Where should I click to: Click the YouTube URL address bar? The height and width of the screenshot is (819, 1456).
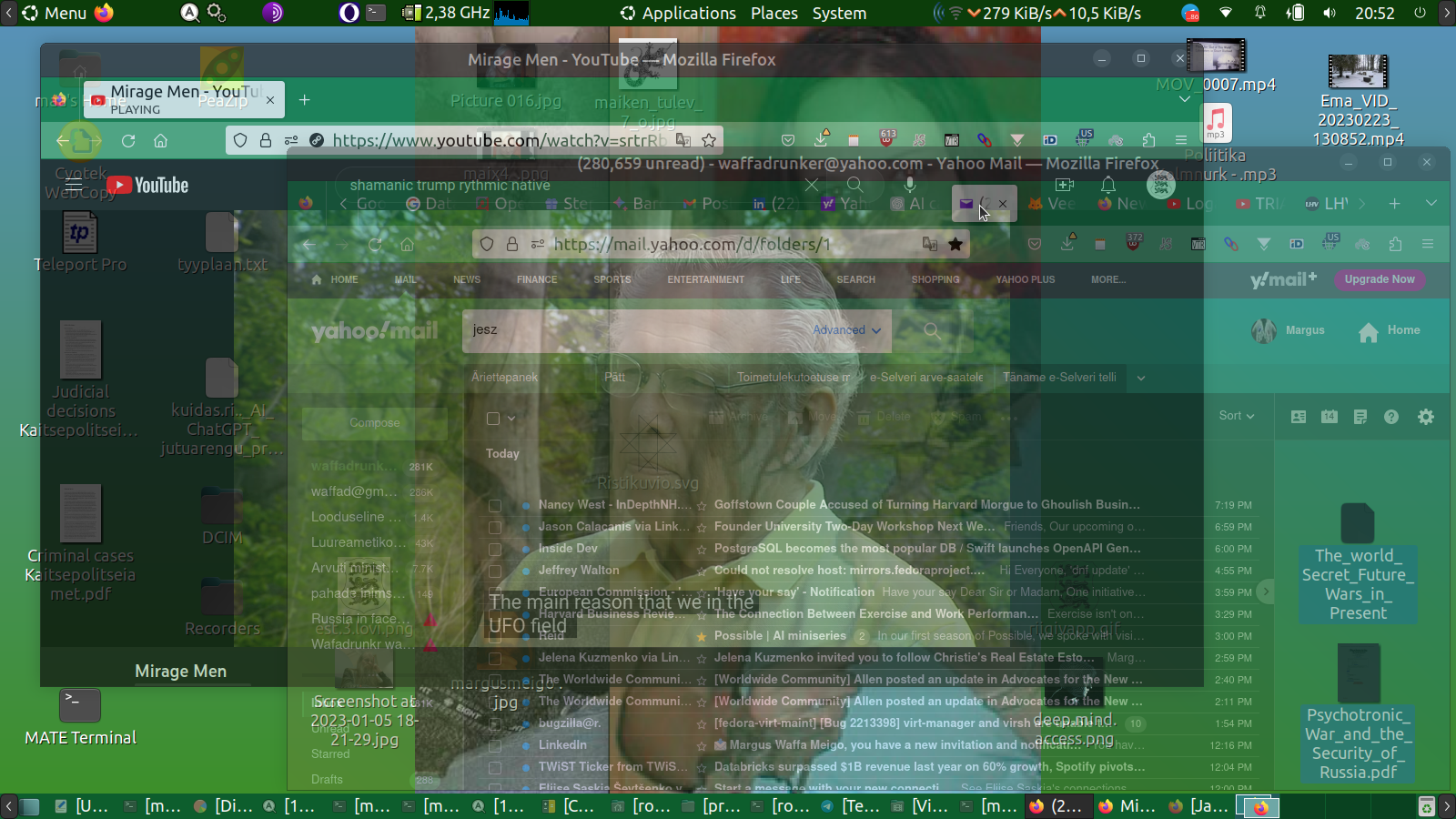[474, 140]
